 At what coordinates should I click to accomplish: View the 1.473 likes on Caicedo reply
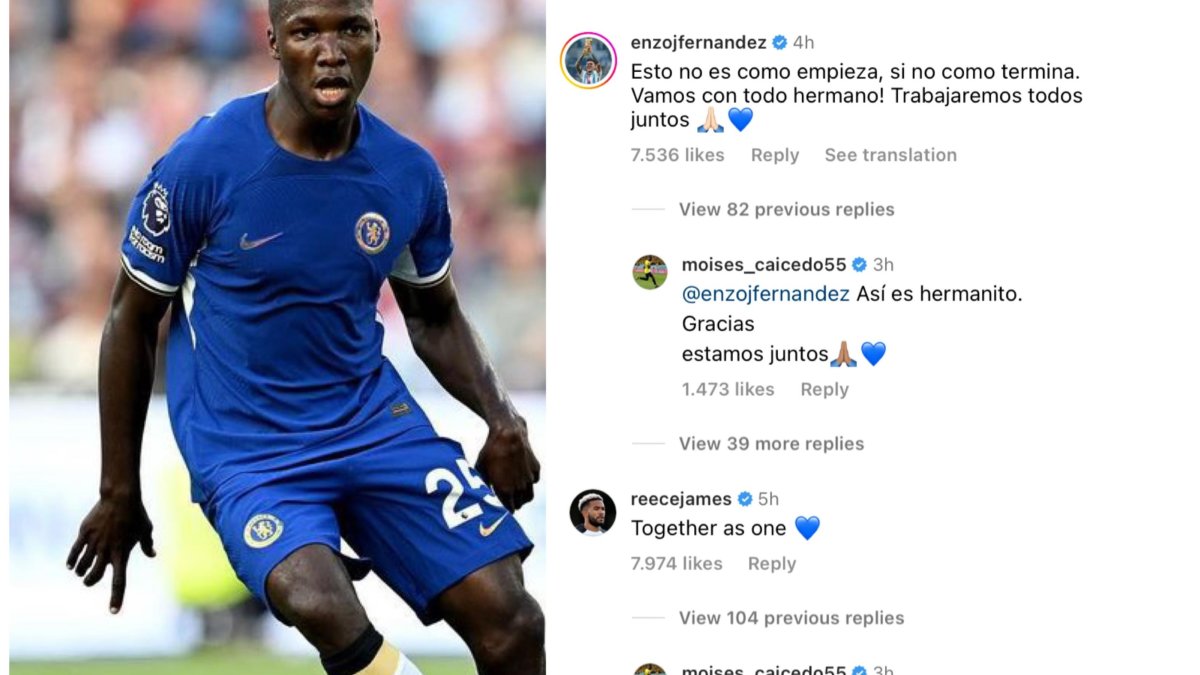point(728,390)
